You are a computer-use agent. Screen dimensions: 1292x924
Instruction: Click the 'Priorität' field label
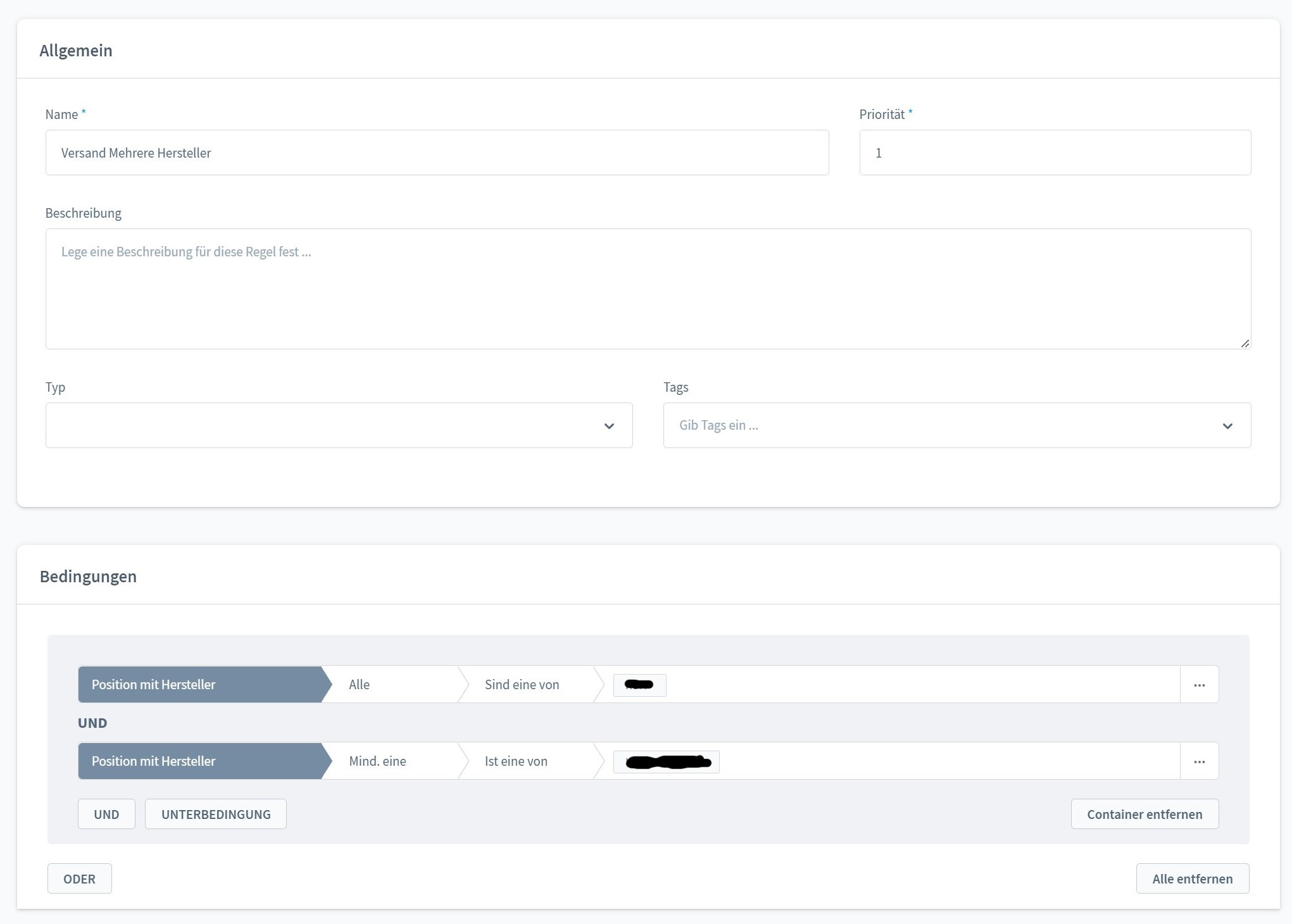(x=882, y=115)
